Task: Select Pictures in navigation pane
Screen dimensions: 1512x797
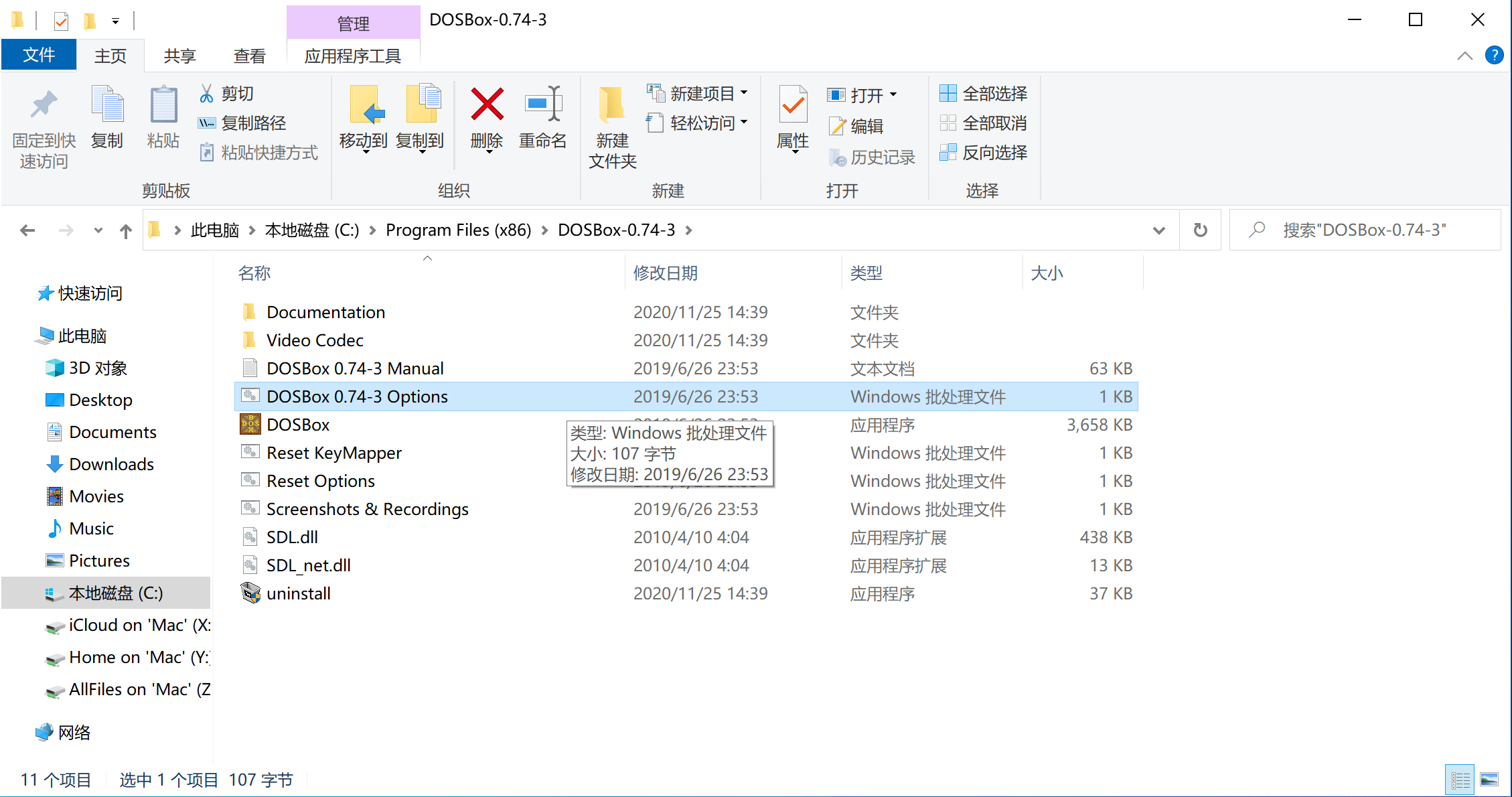Action: click(x=99, y=561)
